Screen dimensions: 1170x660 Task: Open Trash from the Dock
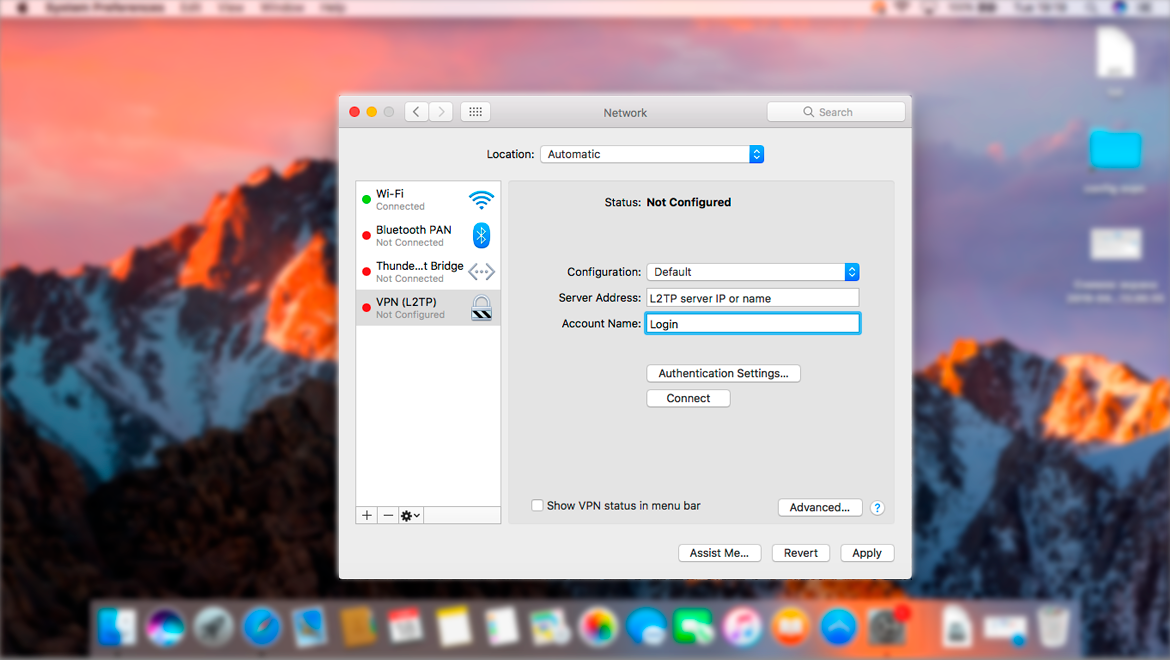point(1053,626)
